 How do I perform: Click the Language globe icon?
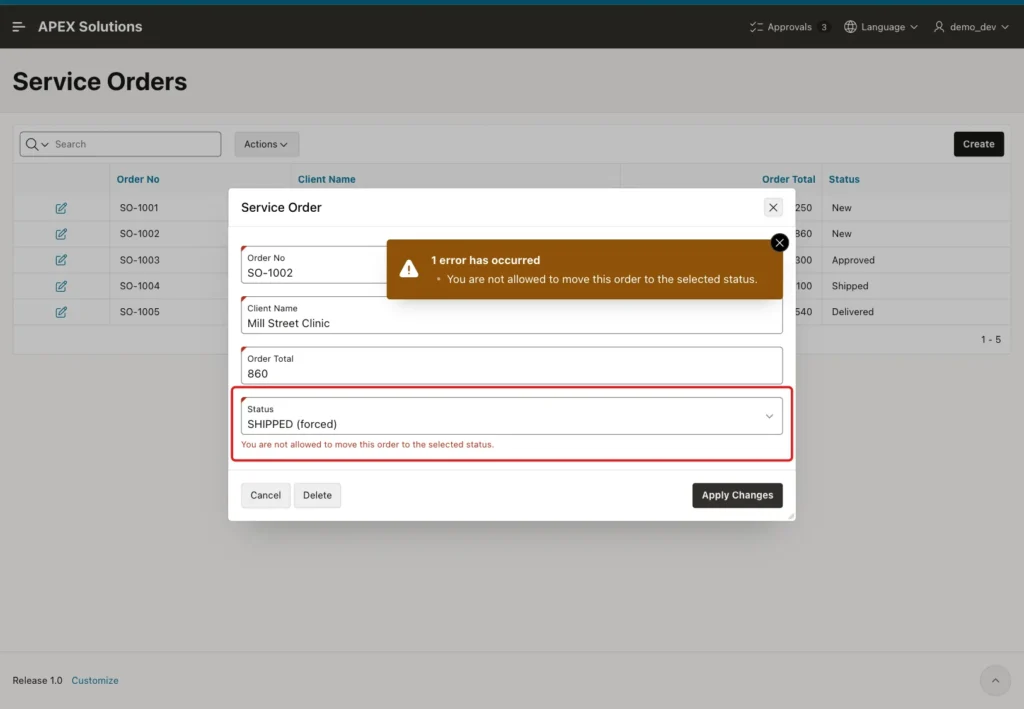click(x=850, y=27)
